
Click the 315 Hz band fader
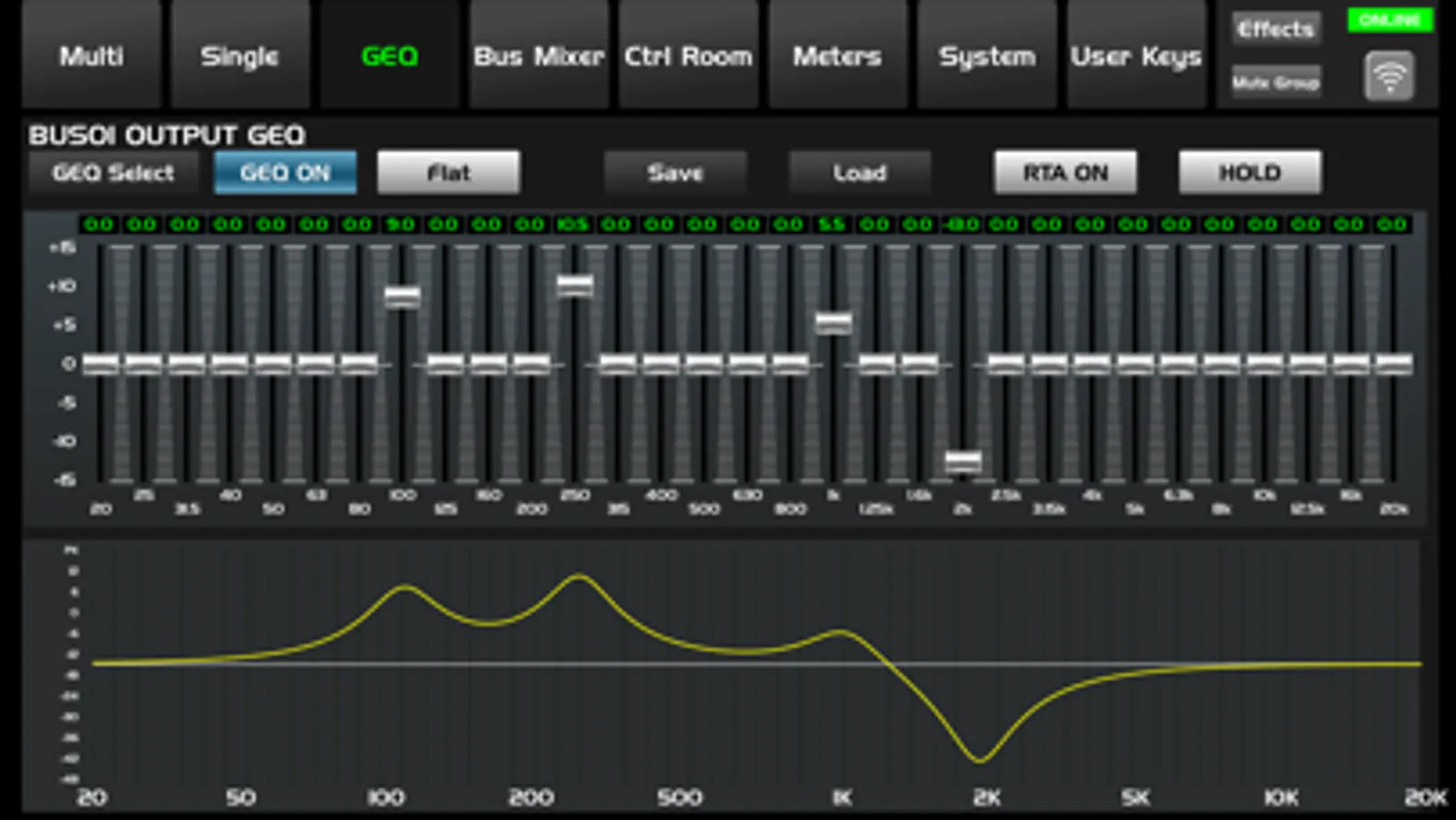[617, 364]
